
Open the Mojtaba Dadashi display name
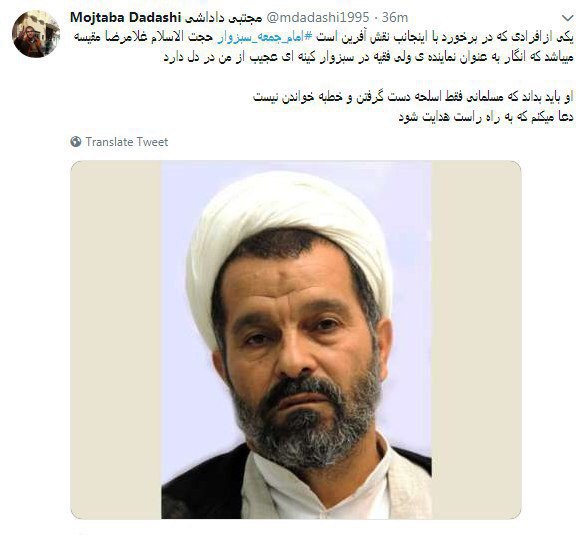tap(126, 18)
